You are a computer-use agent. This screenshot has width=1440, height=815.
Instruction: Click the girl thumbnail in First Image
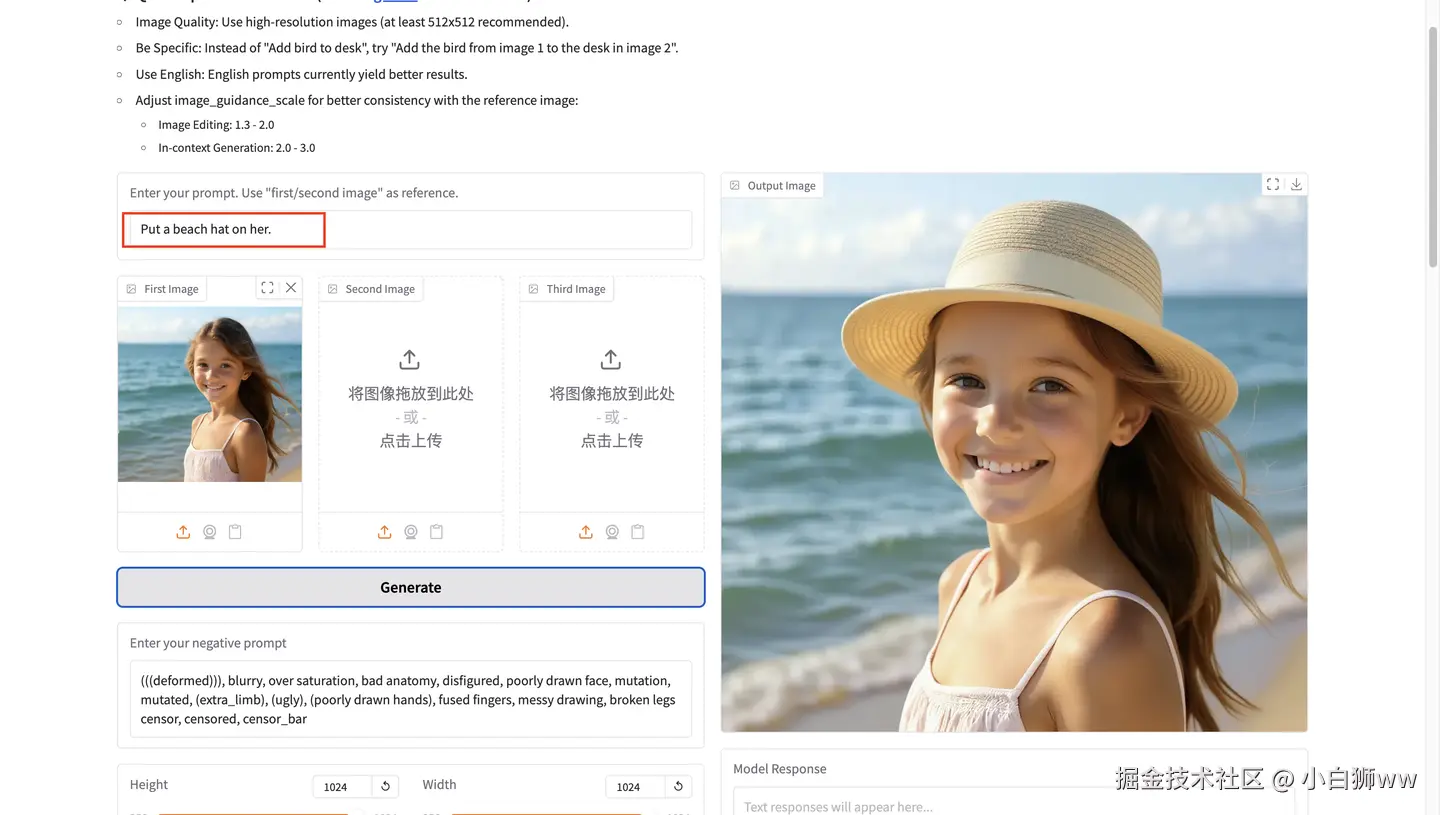point(210,394)
